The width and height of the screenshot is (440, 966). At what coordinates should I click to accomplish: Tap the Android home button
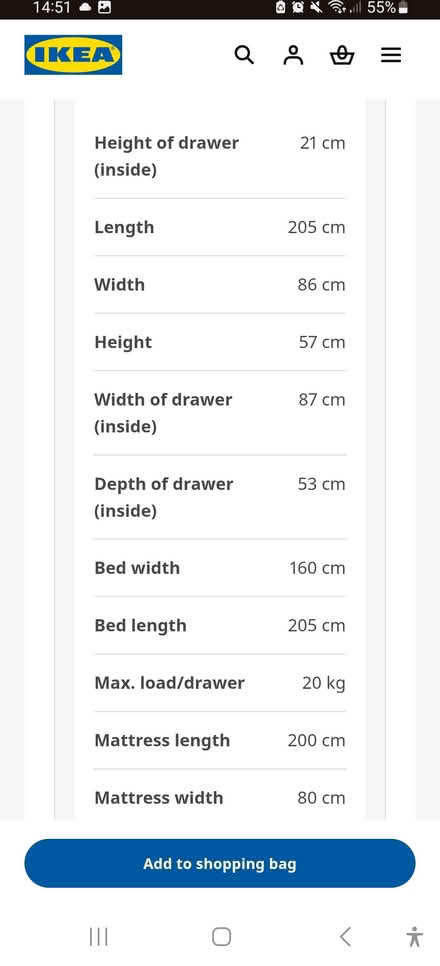(x=221, y=937)
